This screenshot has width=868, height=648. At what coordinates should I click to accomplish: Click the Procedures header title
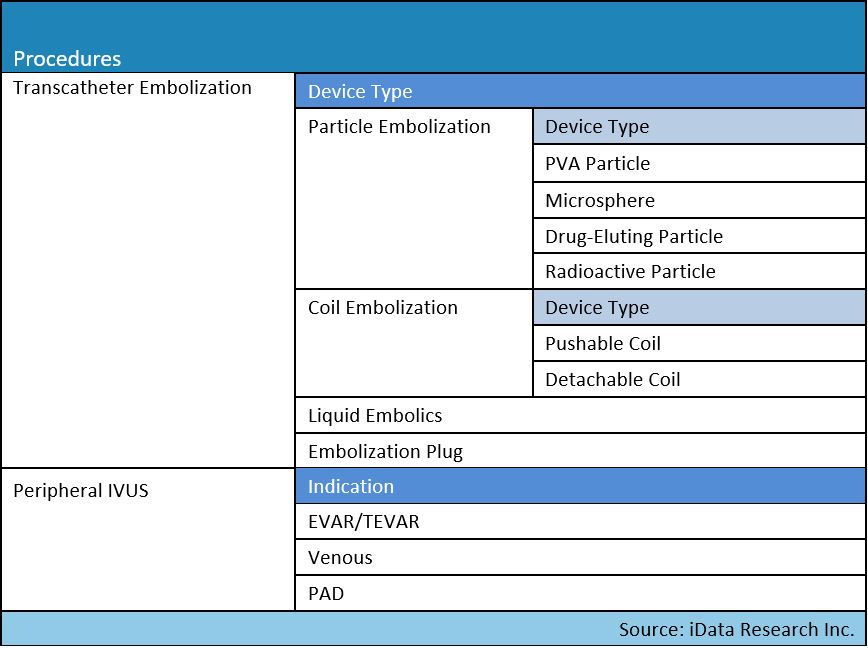67,59
